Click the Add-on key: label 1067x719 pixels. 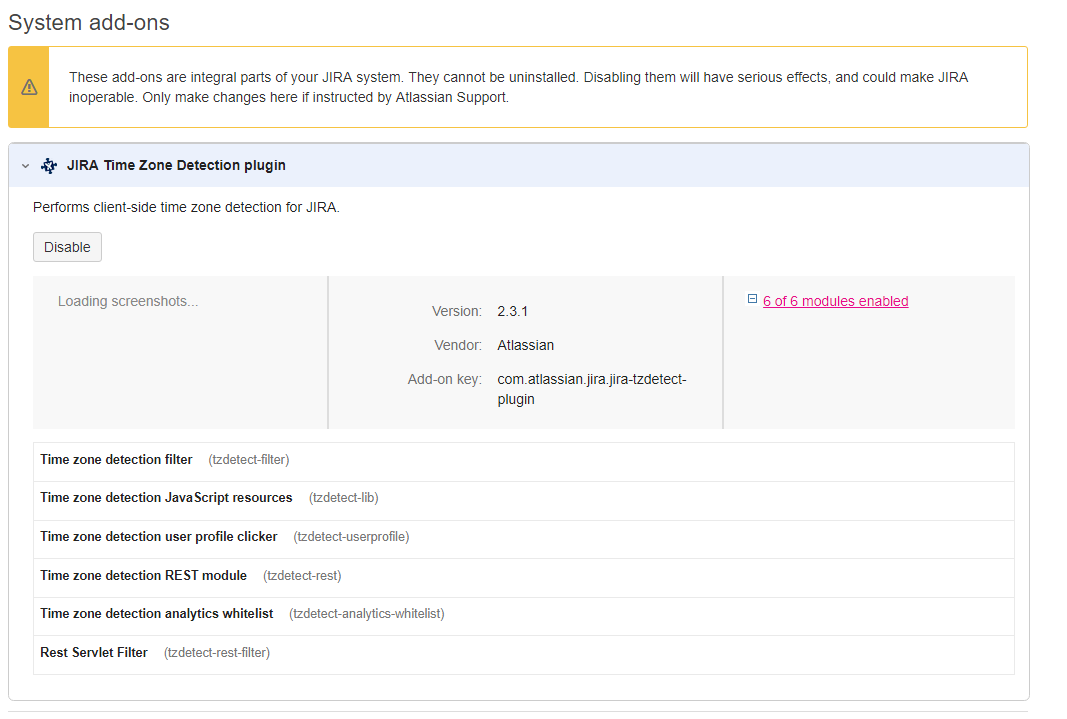pyautogui.click(x=444, y=380)
